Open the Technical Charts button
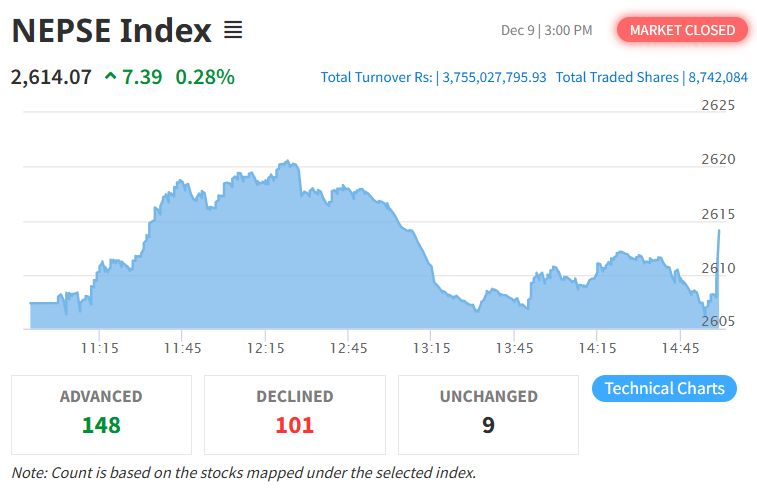The width and height of the screenshot is (757, 494). [x=664, y=388]
